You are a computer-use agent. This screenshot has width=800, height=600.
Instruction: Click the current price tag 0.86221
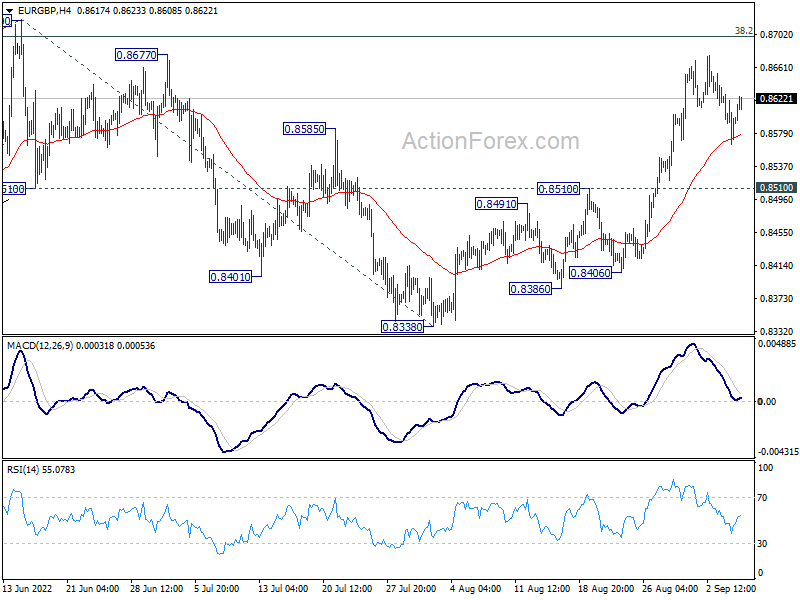pyautogui.click(x=777, y=98)
